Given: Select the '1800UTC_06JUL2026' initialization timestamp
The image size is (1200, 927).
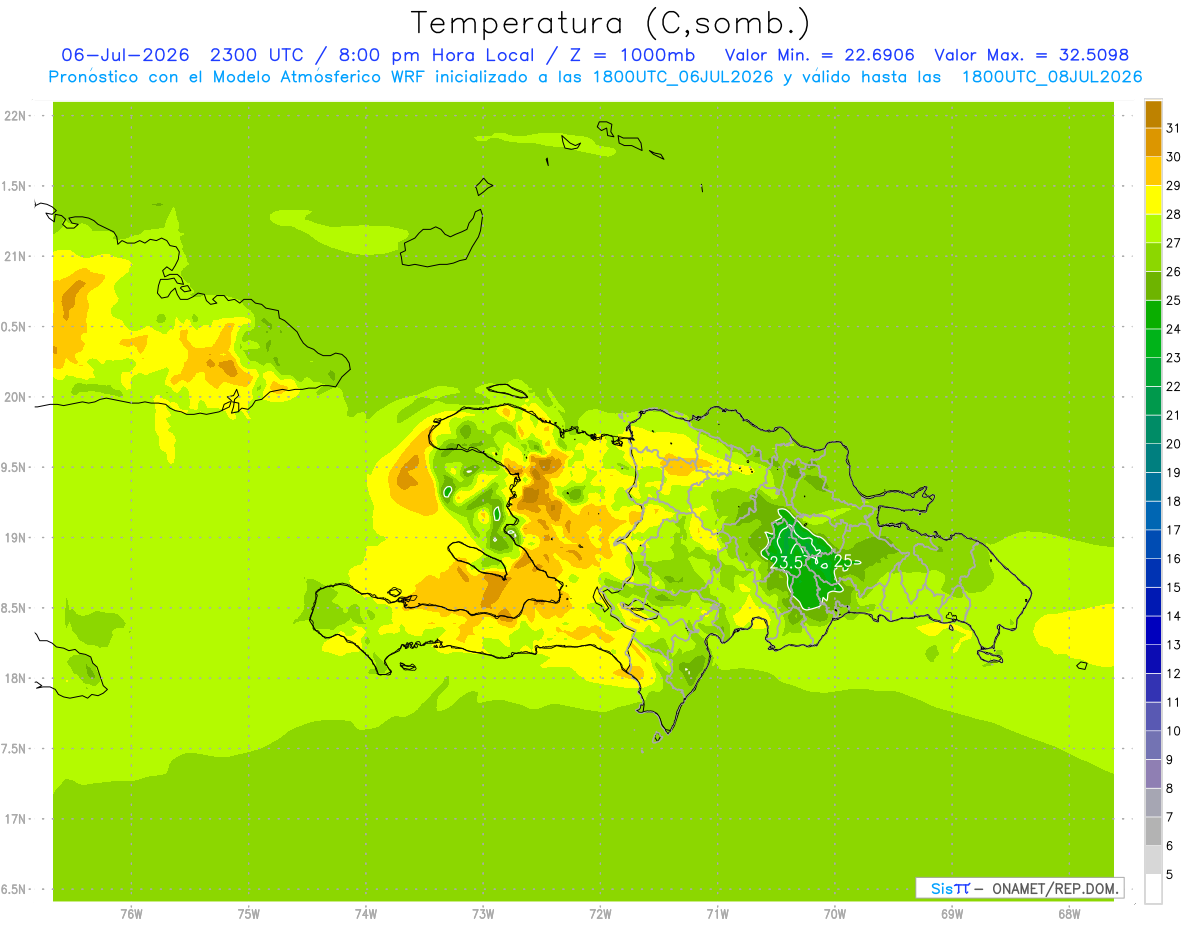Looking at the screenshot, I should [x=684, y=77].
